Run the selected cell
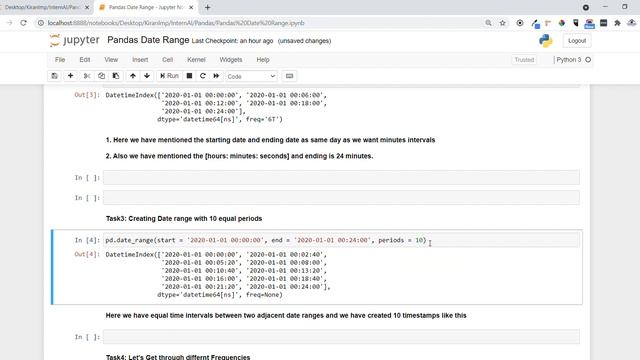This screenshot has height=360, width=640. pyautogui.click(x=169, y=76)
